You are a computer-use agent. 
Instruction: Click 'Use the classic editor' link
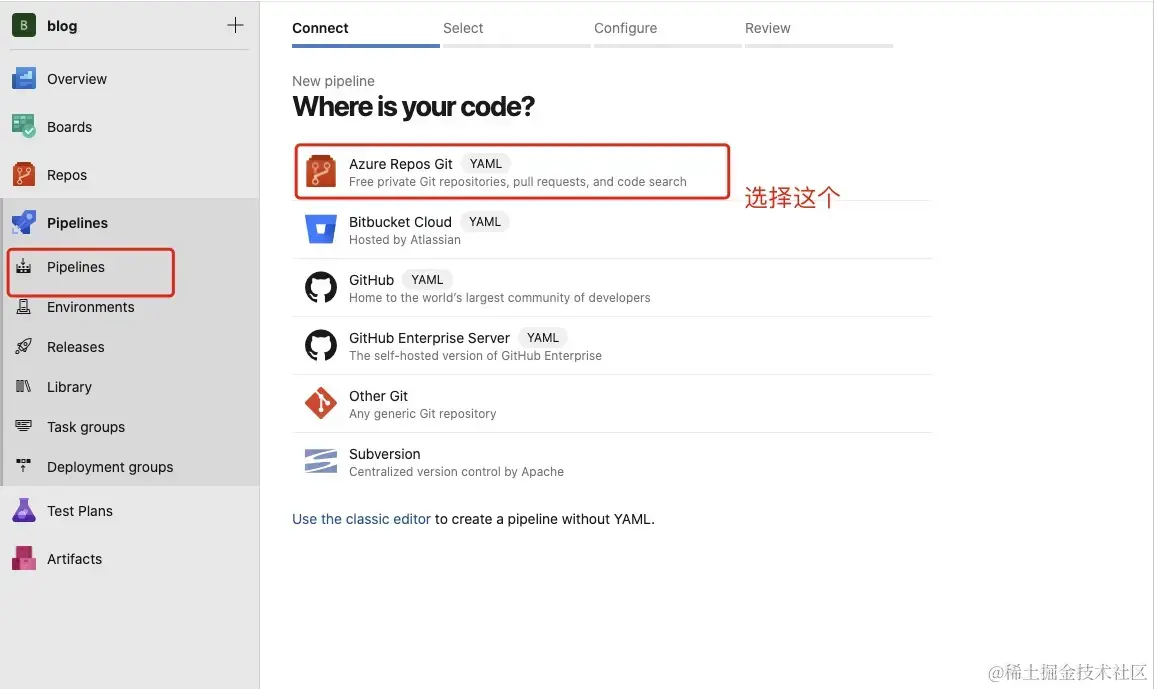(361, 519)
